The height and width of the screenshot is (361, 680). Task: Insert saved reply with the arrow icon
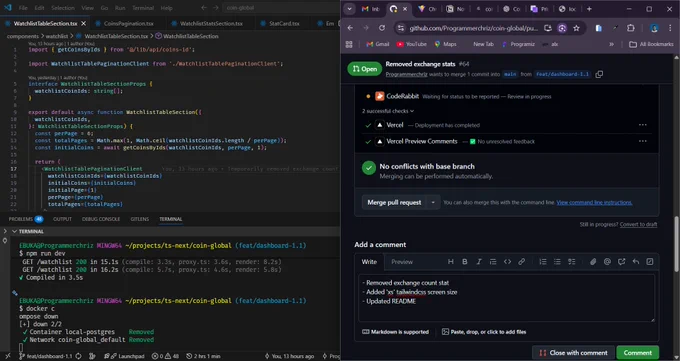pos(635,262)
